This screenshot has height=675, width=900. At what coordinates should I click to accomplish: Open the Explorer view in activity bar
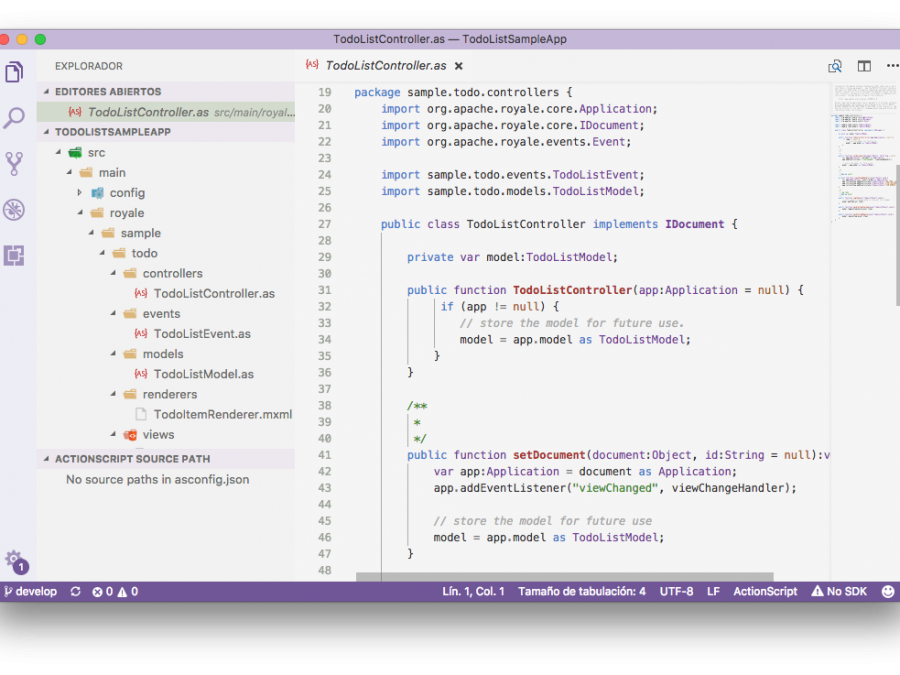coord(14,72)
